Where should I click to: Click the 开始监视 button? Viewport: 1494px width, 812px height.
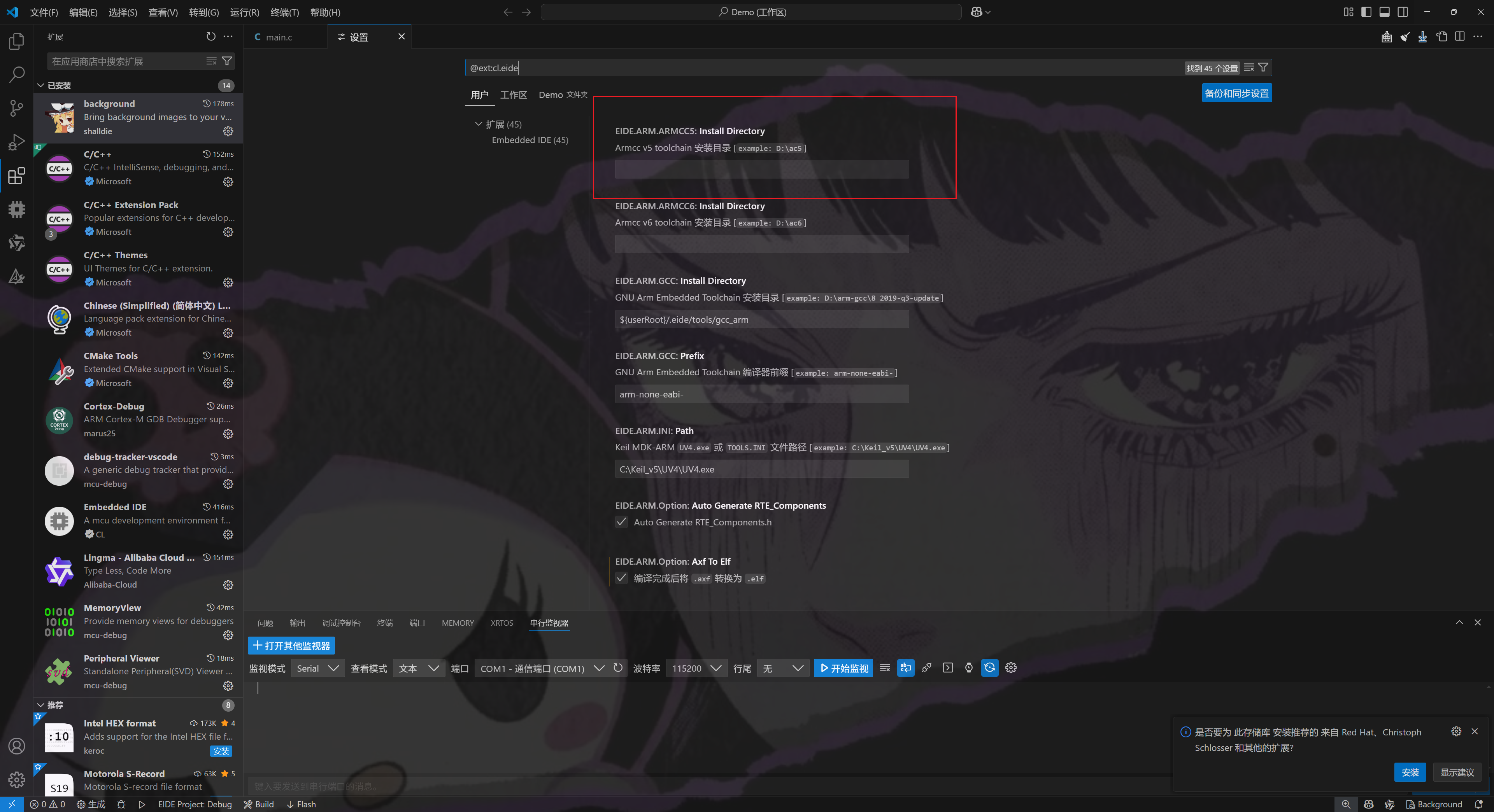pyautogui.click(x=844, y=668)
